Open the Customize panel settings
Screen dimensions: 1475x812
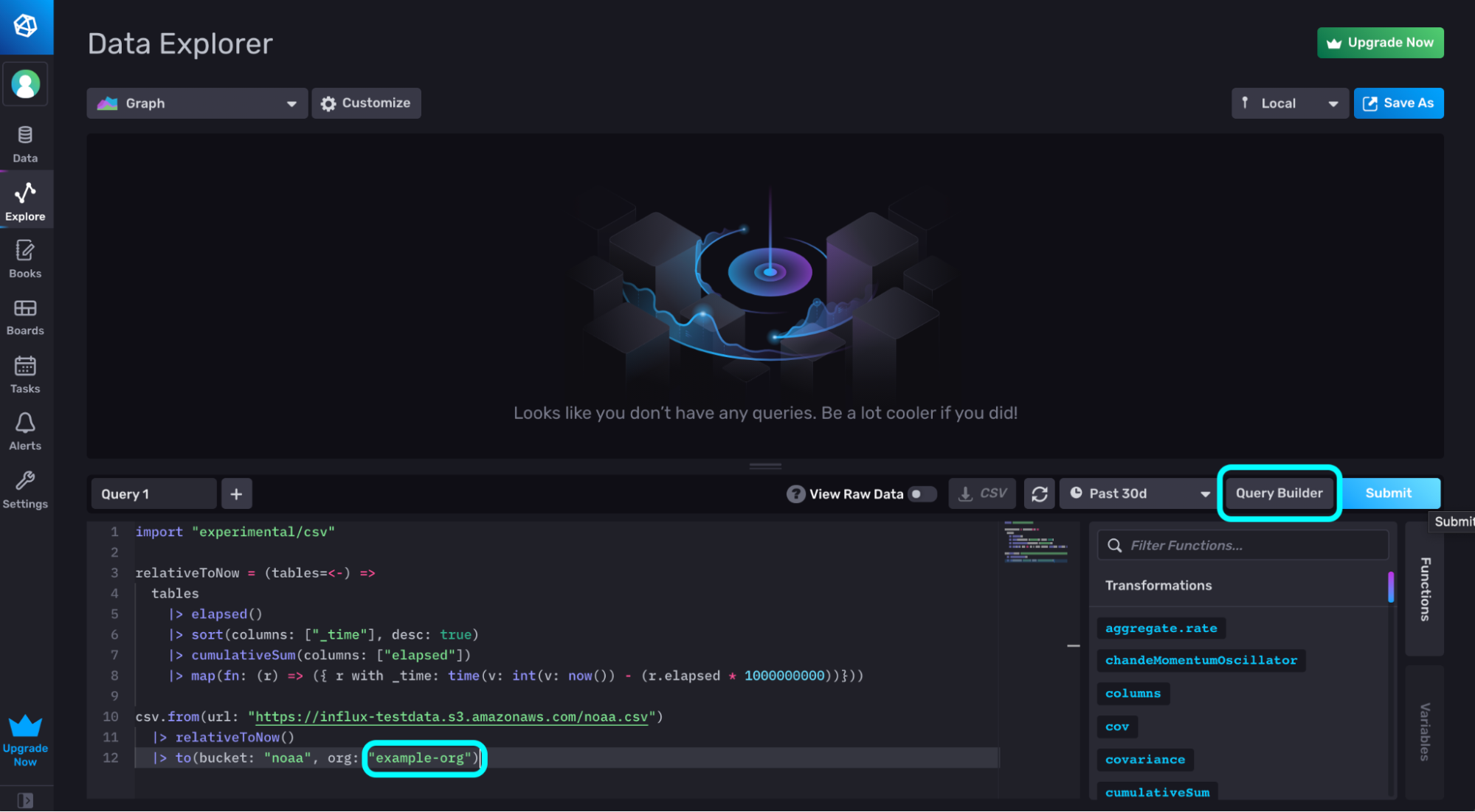[365, 103]
